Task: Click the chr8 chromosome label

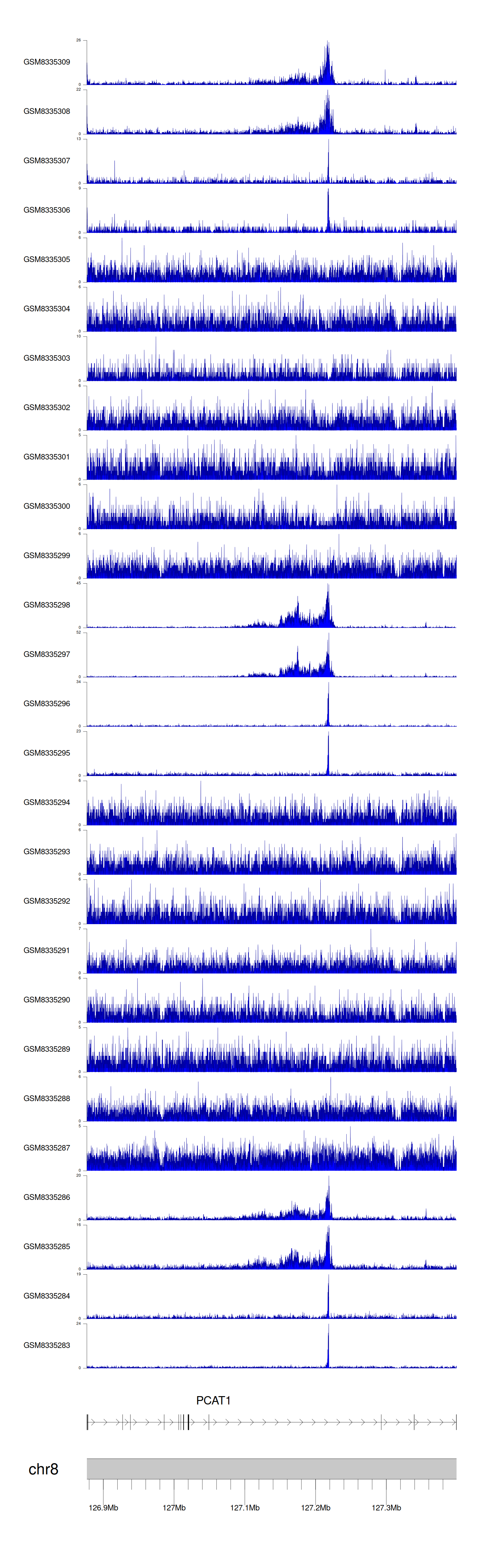Action: (43, 1469)
